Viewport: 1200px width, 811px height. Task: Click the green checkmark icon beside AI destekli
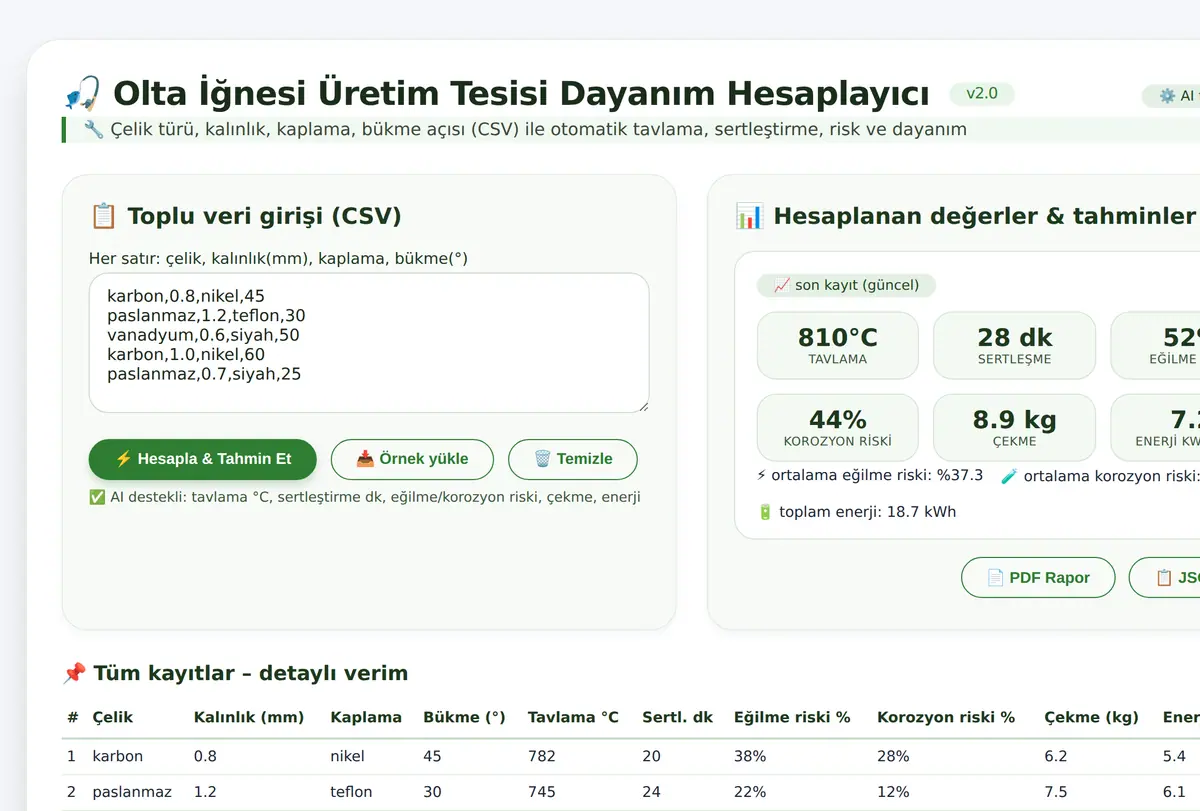[97, 497]
